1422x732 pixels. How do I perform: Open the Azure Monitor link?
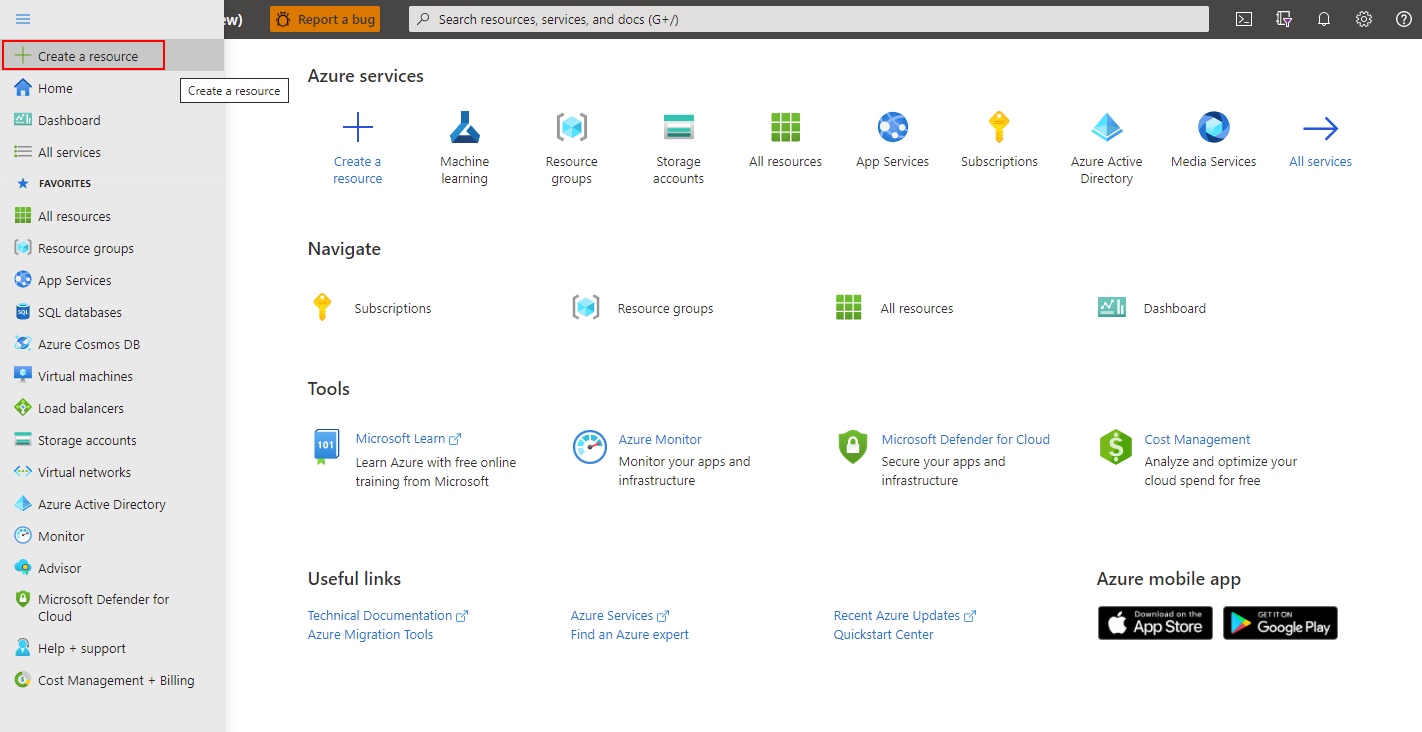point(660,439)
